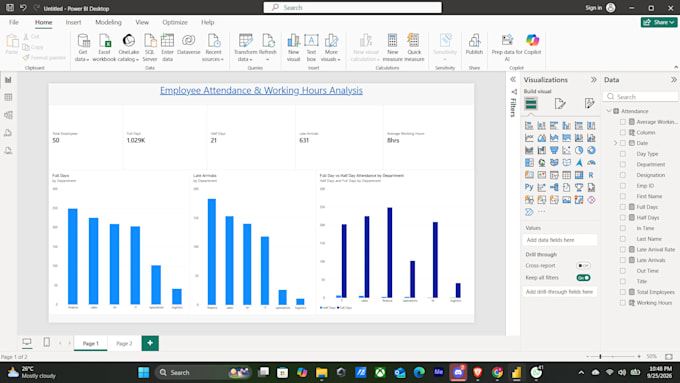
Task: Select the Donut chart visualization
Action: tap(591, 151)
